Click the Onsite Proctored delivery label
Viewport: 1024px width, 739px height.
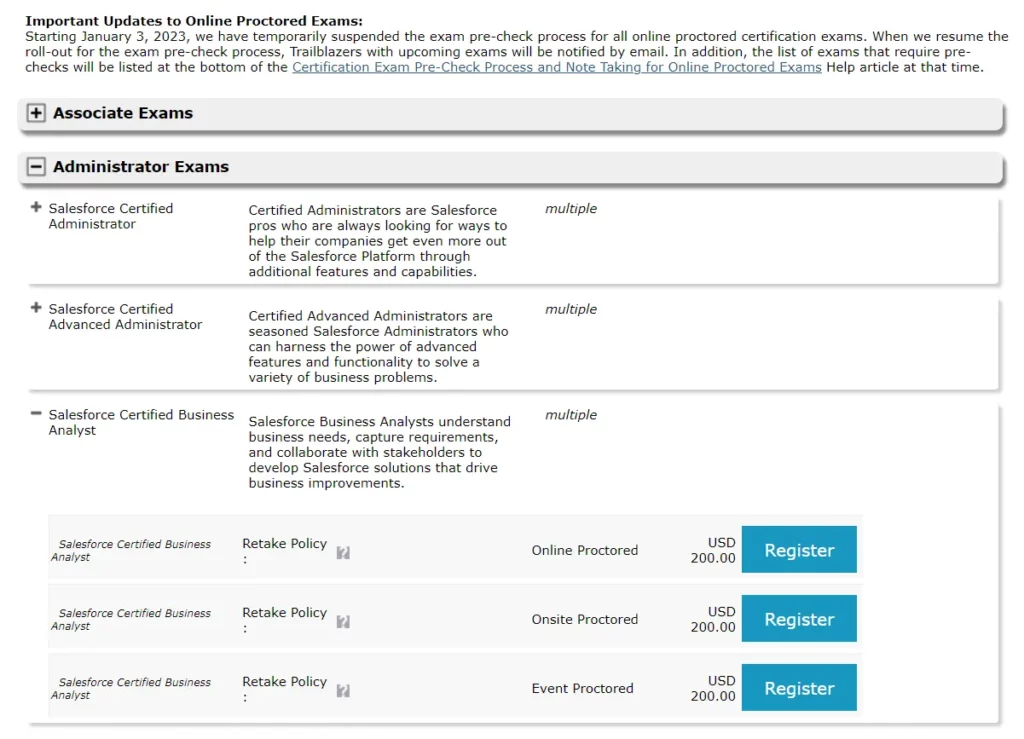coord(584,619)
